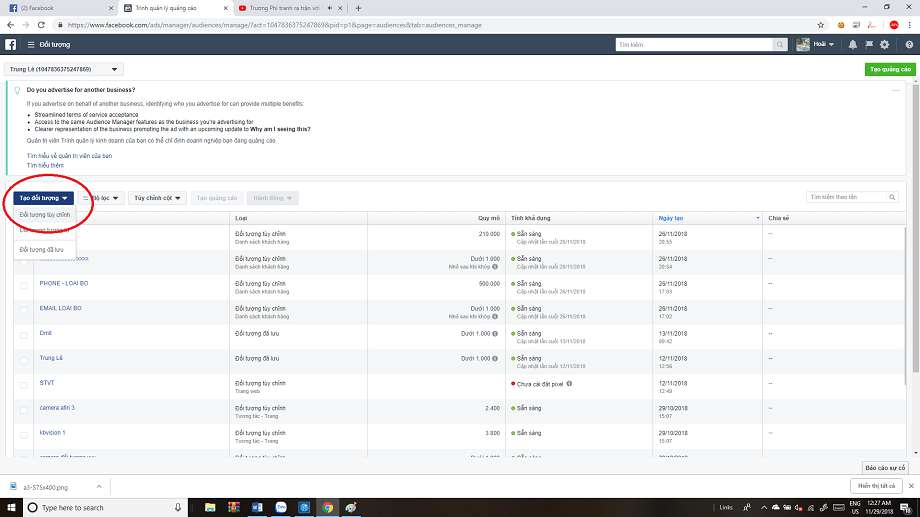
Task: Tick the checkbox for PHONE - LOAI BO
Action: pos(24,286)
